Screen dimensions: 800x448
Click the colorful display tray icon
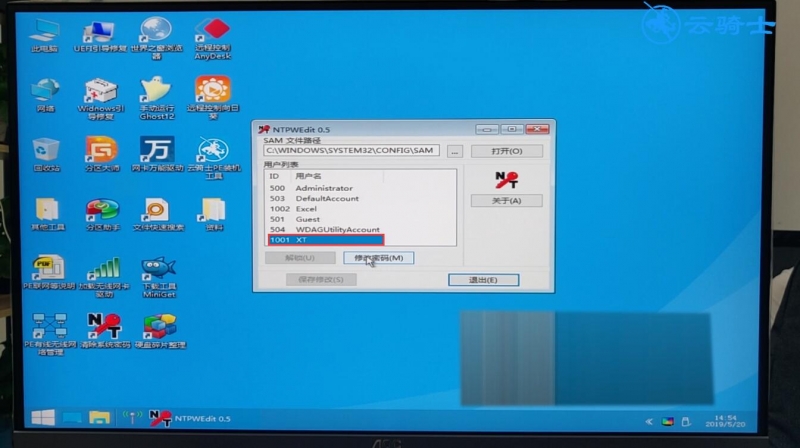point(668,421)
